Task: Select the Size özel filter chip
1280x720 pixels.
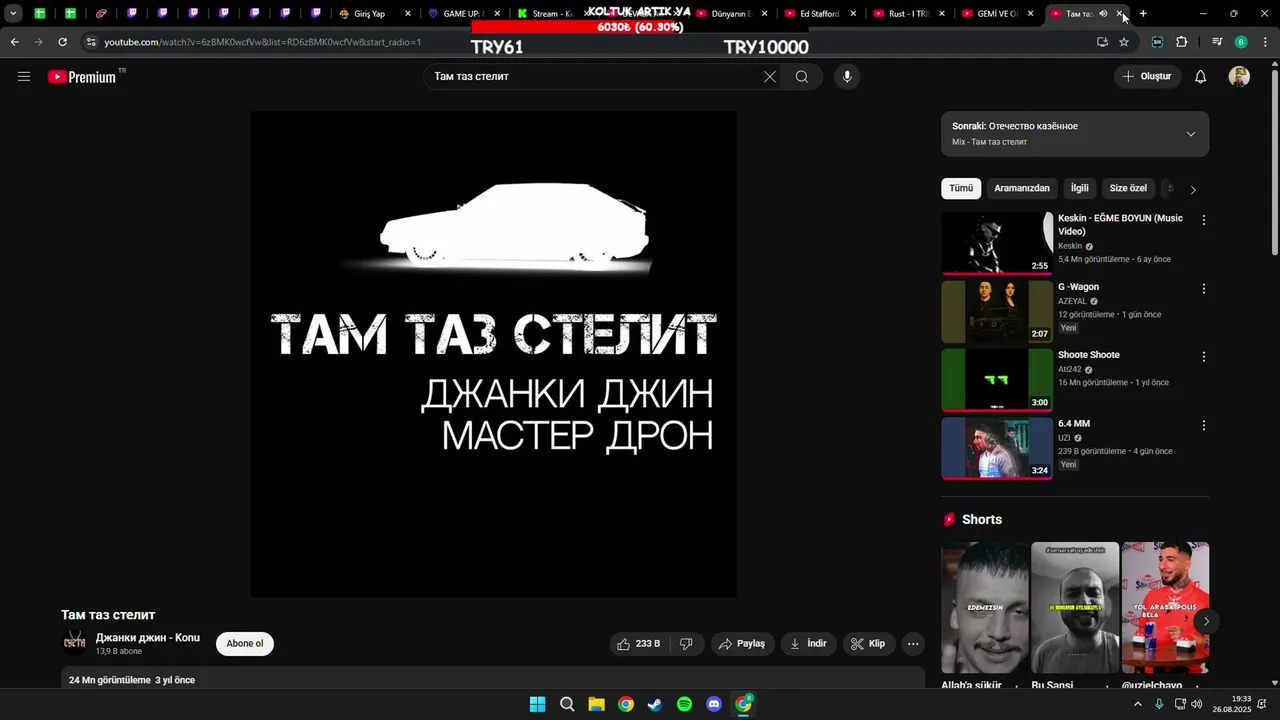Action: pyautogui.click(x=1128, y=188)
